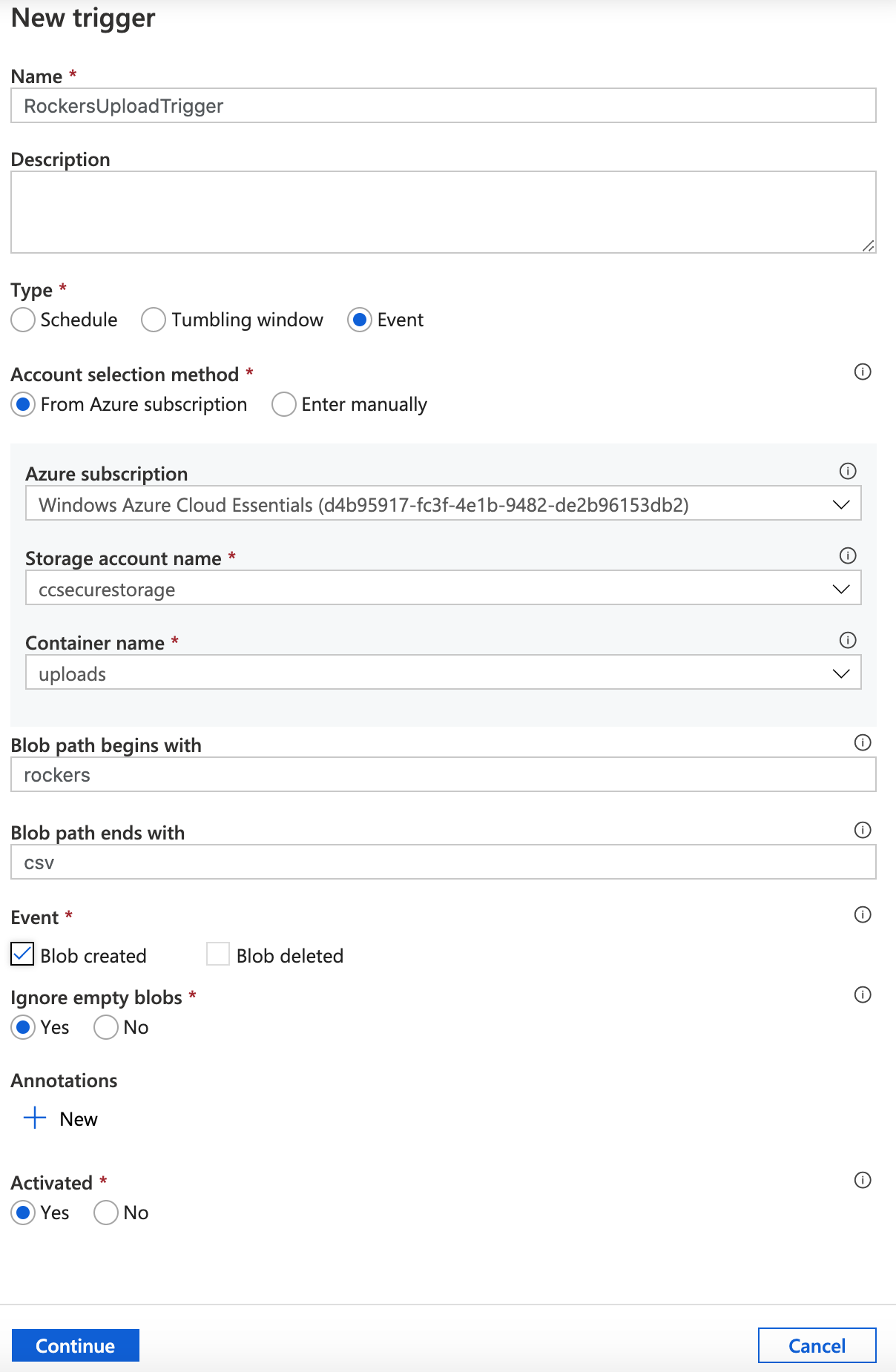Image resolution: width=896 pixels, height=1372 pixels.
Task: Open the Container name dropdown
Action: [x=444, y=673]
